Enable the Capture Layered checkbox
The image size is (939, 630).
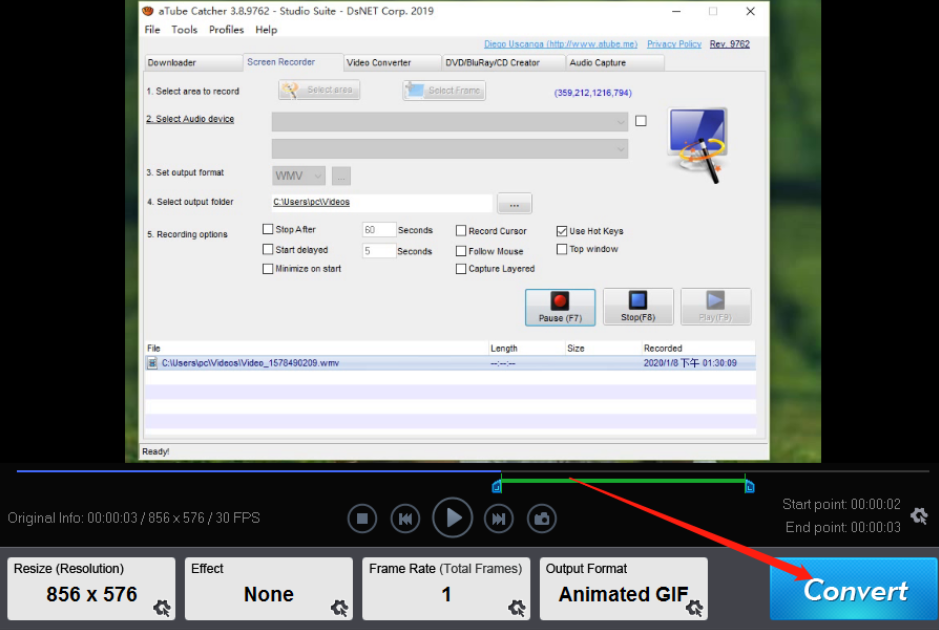pyautogui.click(x=461, y=269)
